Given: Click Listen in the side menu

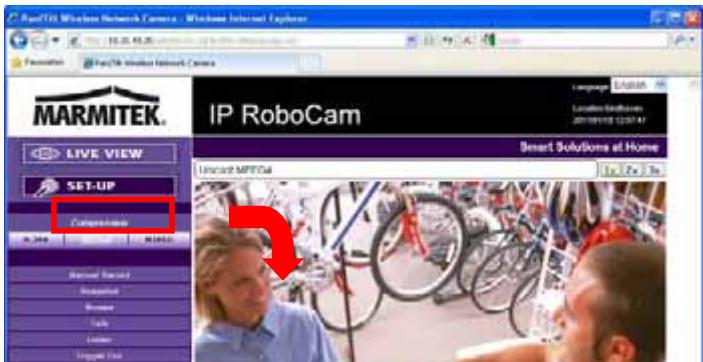Looking at the screenshot, I should [99, 340].
